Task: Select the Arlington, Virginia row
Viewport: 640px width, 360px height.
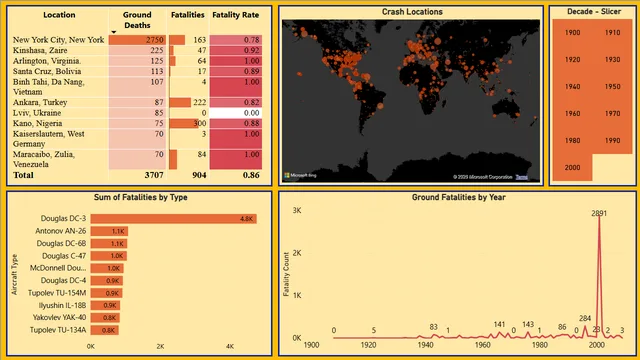Action: [x=136, y=61]
